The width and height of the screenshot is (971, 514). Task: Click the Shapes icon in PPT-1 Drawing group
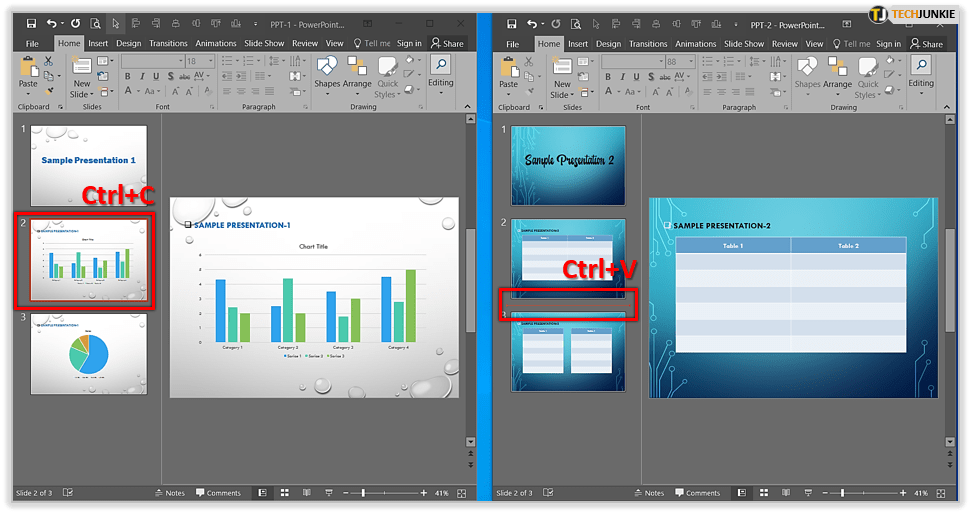(x=327, y=72)
